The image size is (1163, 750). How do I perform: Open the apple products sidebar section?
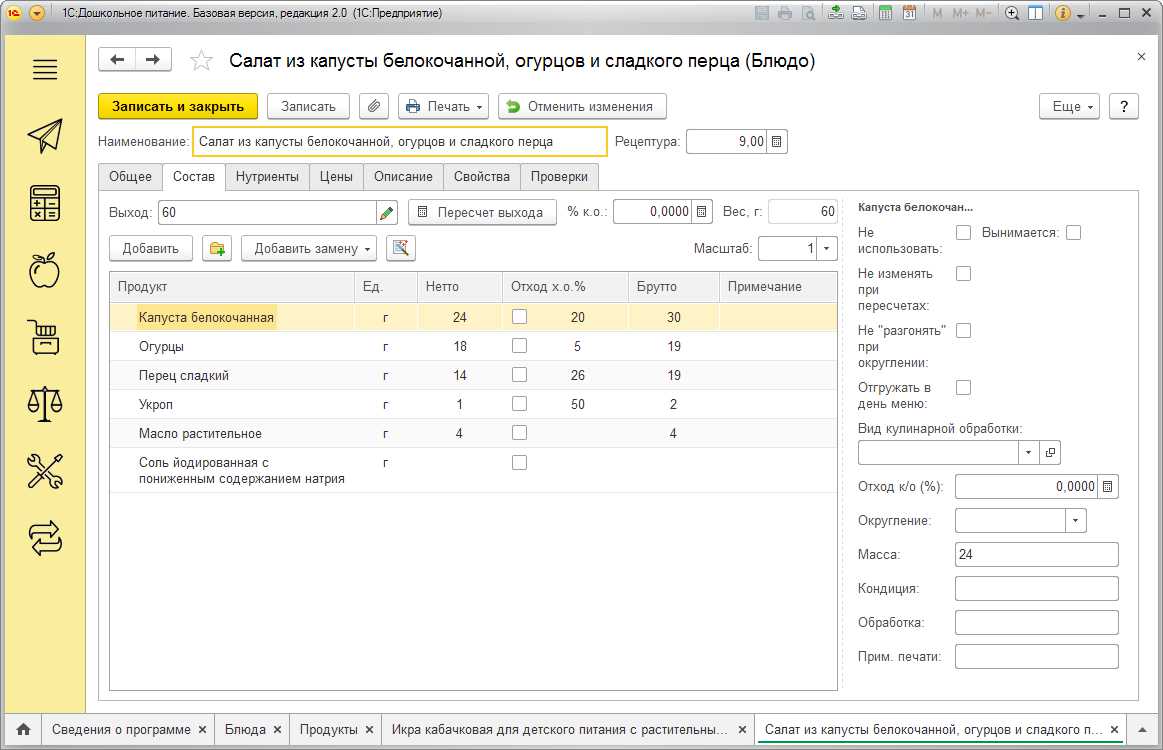coord(45,270)
